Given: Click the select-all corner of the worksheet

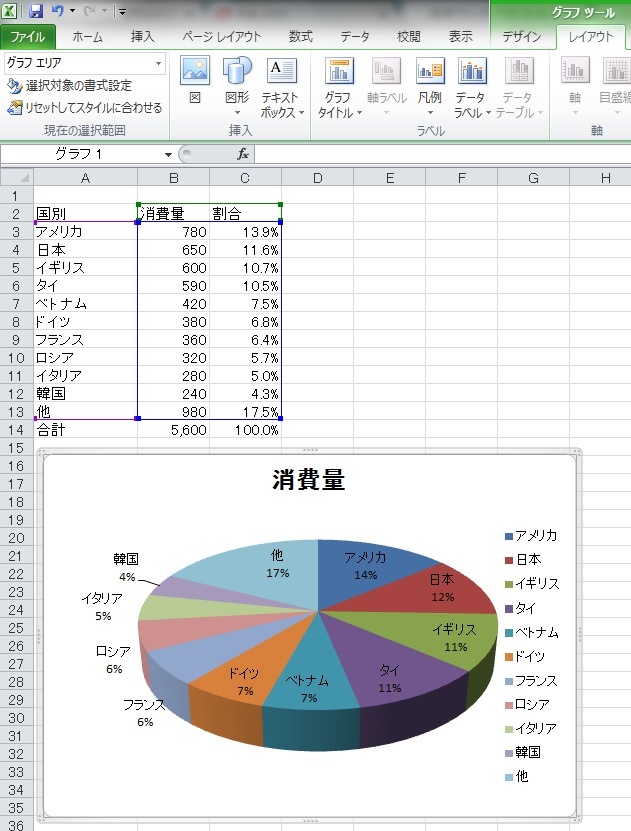Looking at the screenshot, I should [x=16, y=178].
